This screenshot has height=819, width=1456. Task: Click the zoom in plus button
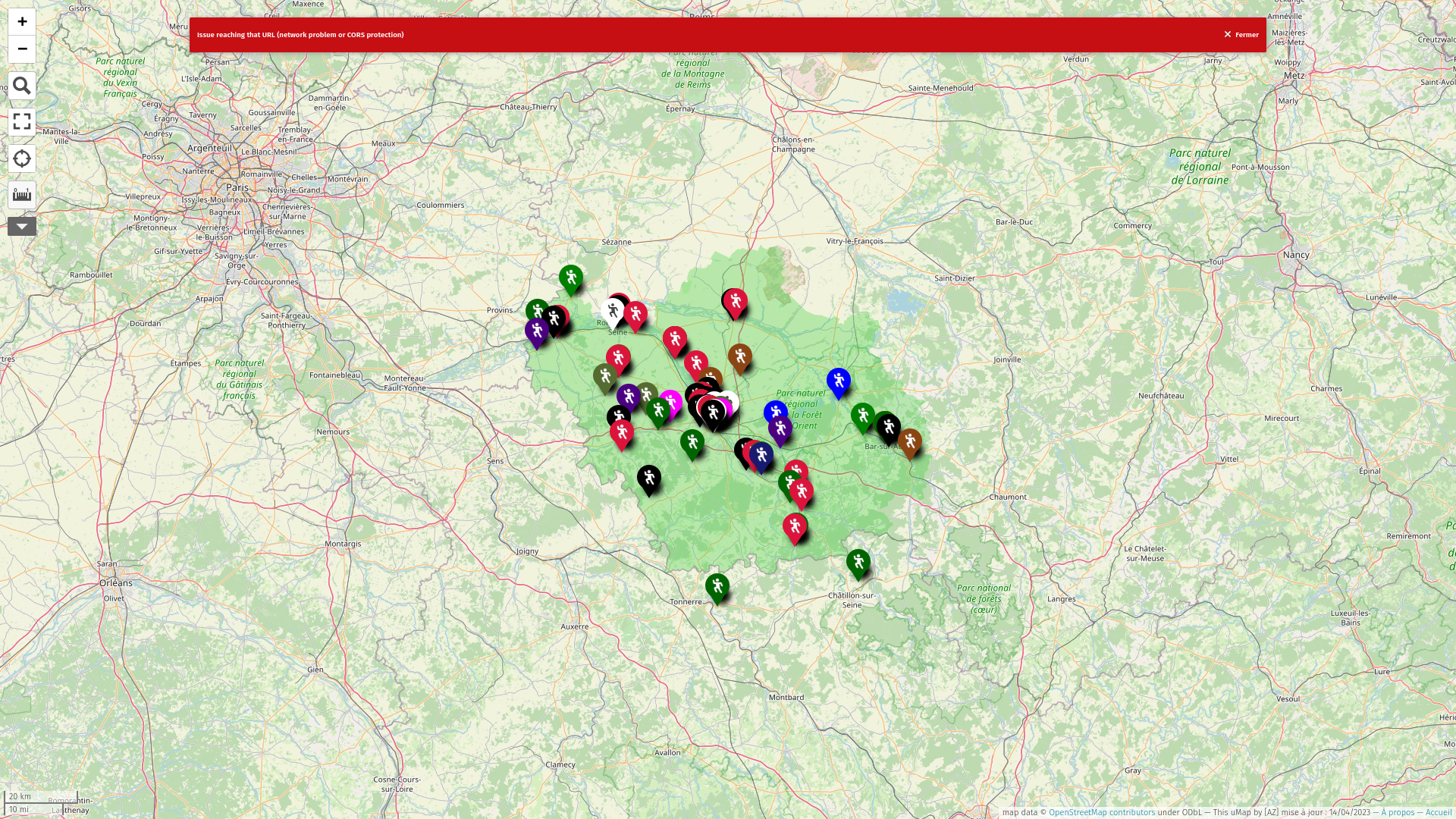coord(22,21)
